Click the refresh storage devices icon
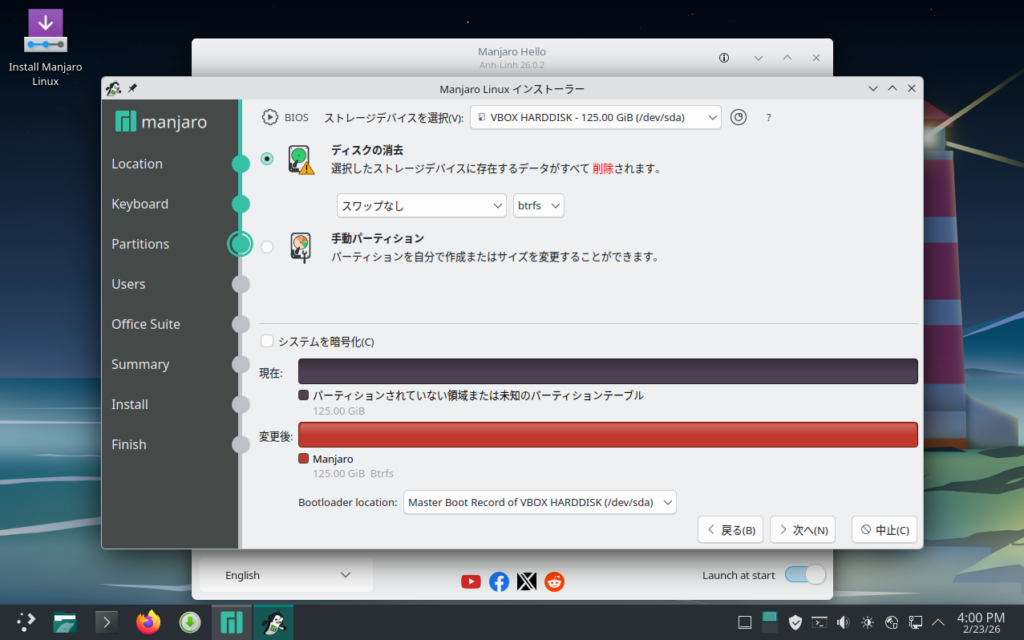1024x640 pixels. 738,117
